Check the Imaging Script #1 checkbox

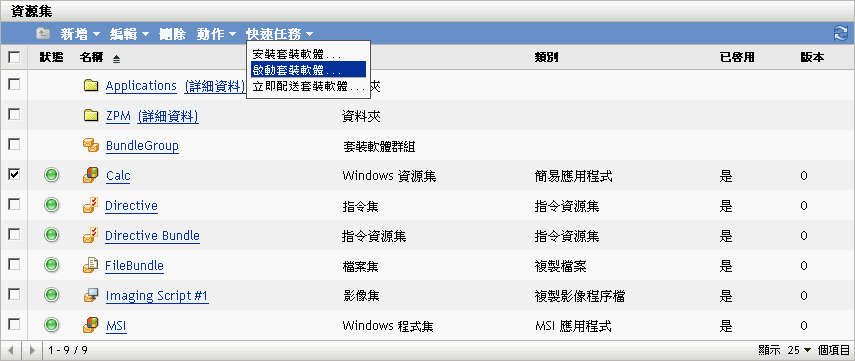(x=14, y=294)
